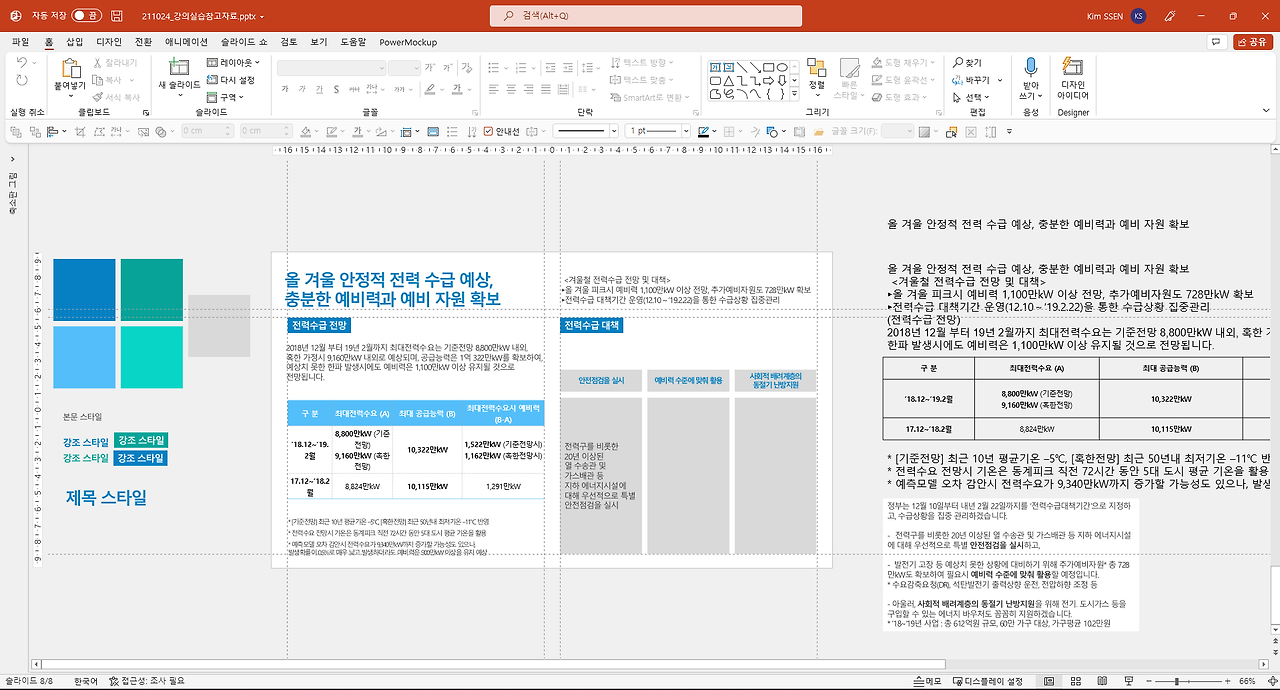Click the 66% zoom level
The height and width of the screenshot is (690, 1280).
[x=1247, y=681]
